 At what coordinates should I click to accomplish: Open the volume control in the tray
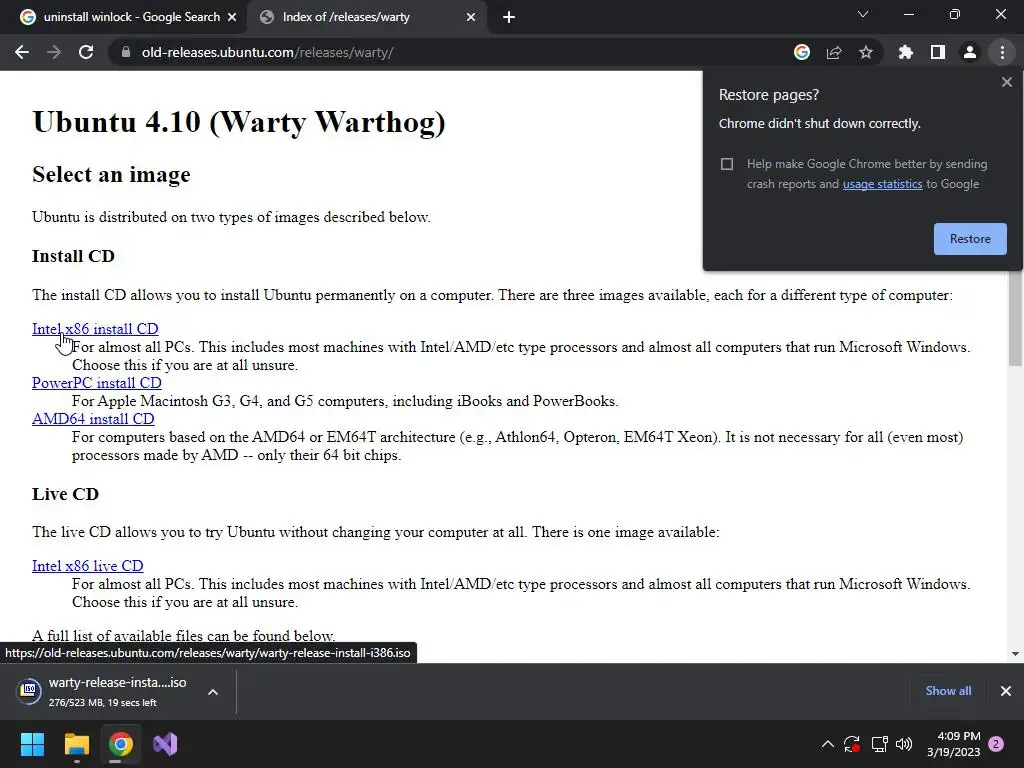tap(904, 744)
